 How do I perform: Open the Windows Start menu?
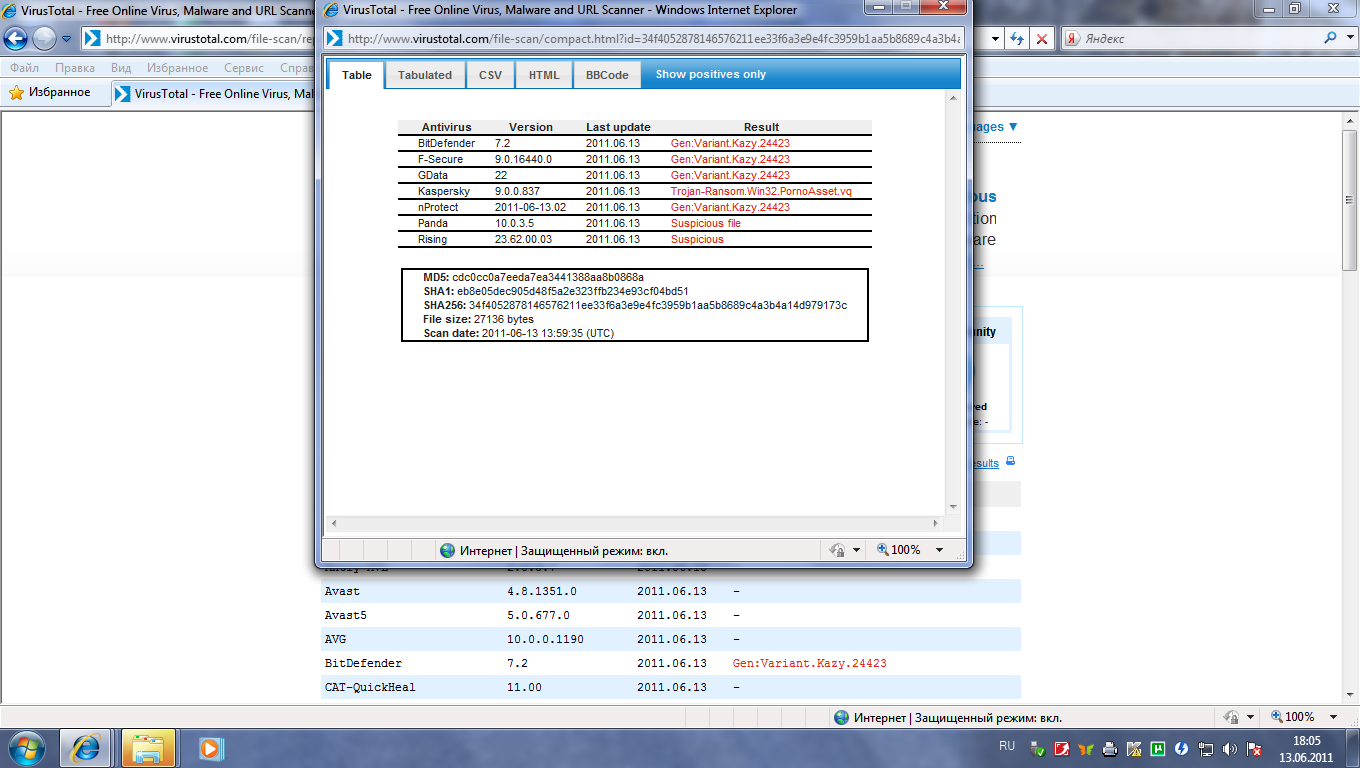point(26,748)
